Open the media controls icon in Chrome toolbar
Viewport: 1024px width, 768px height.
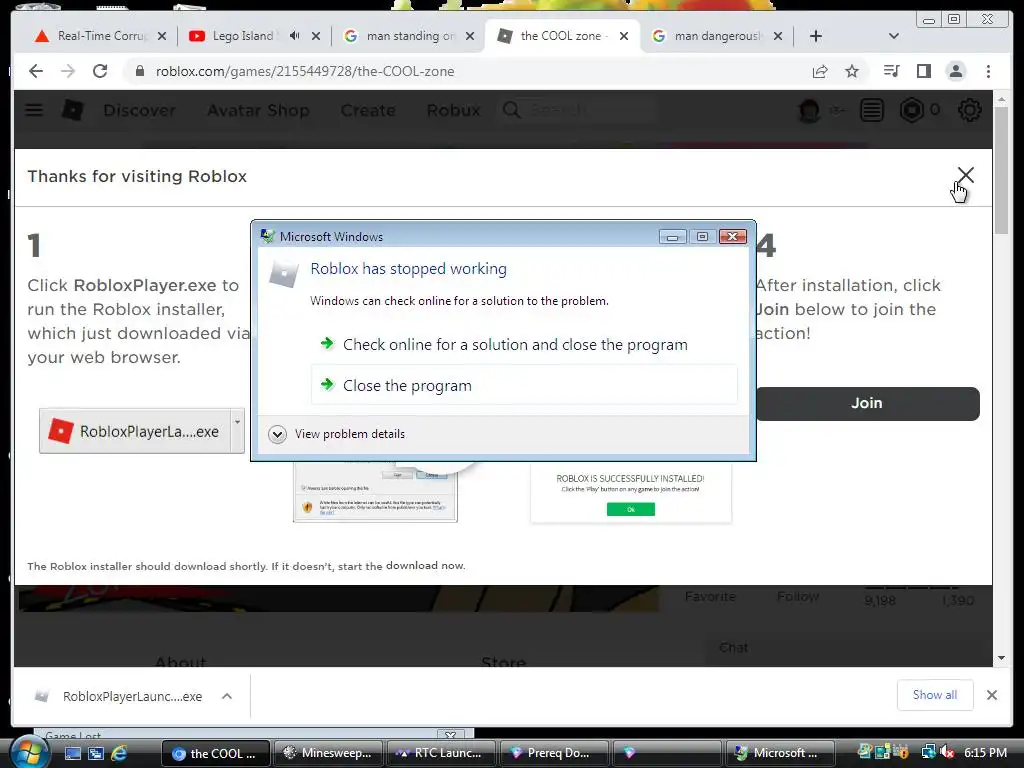[x=891, y=71]
